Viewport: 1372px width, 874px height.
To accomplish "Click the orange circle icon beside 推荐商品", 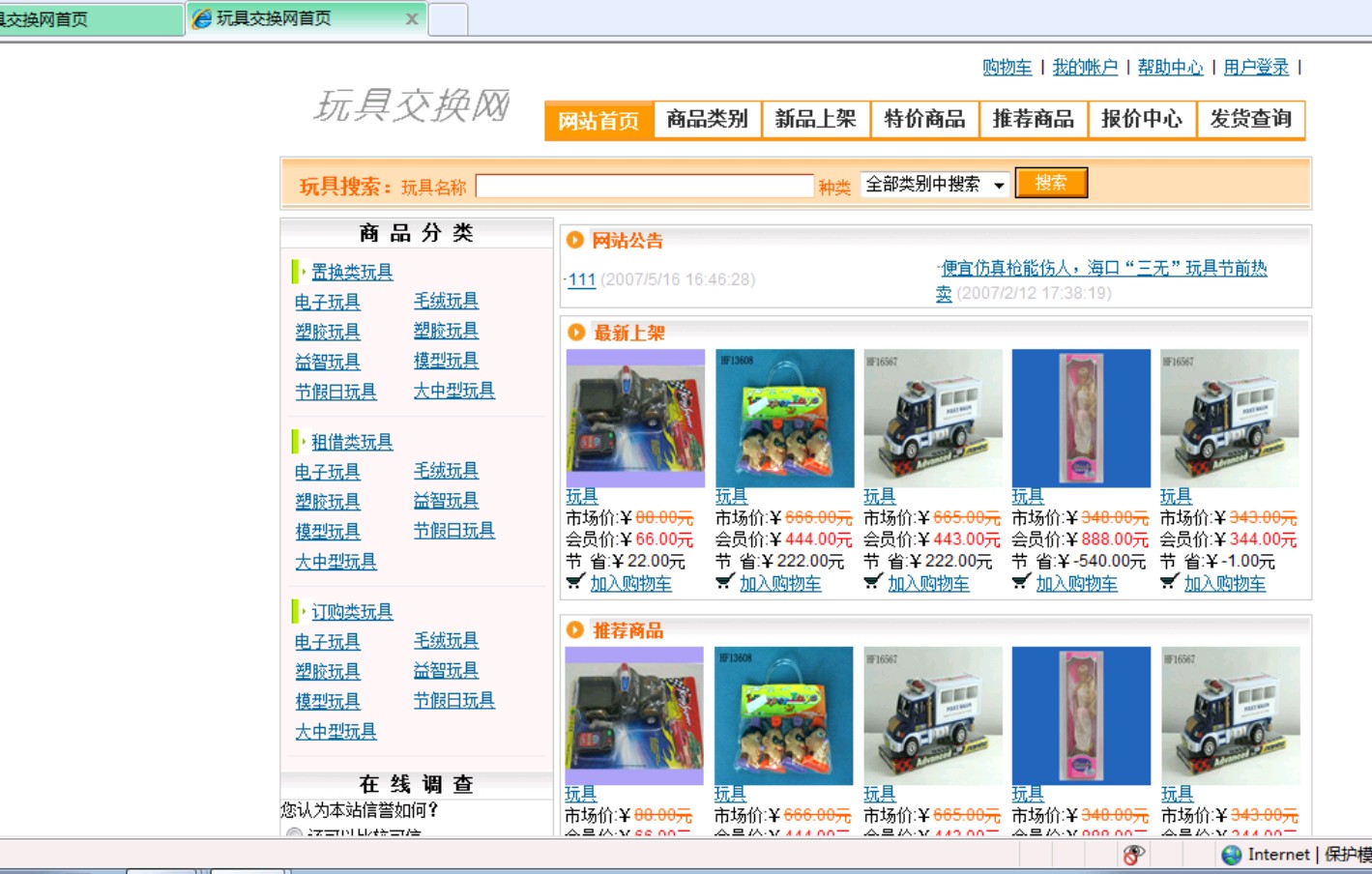I will (x=575, y=630).
